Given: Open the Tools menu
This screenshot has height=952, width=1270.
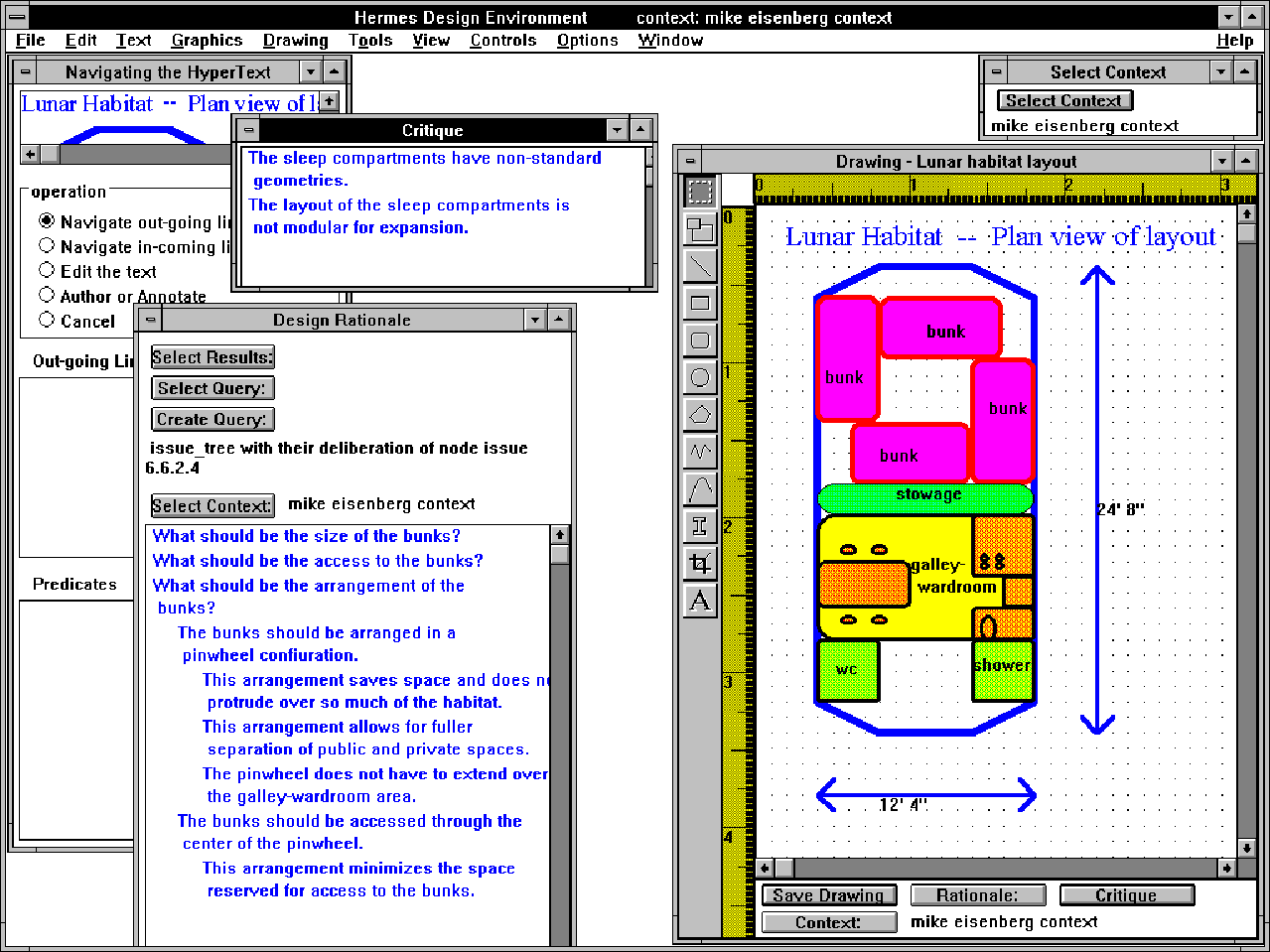Looking at the screenshot, I should (x=370, y=41).
